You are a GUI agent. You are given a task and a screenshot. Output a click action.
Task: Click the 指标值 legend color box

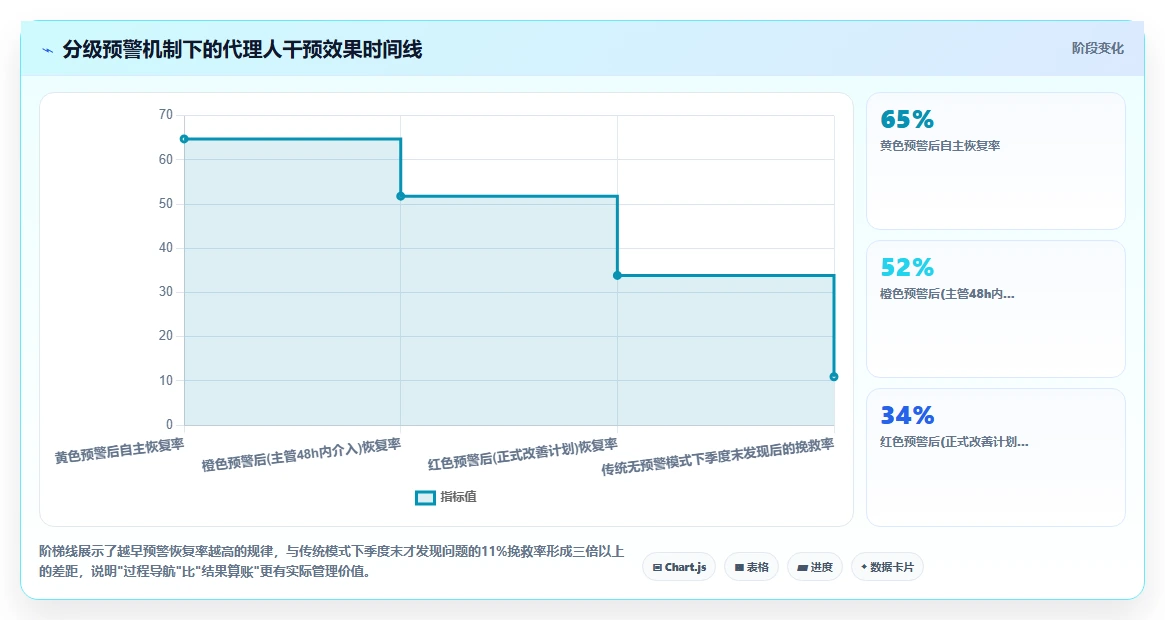[425, 498]
